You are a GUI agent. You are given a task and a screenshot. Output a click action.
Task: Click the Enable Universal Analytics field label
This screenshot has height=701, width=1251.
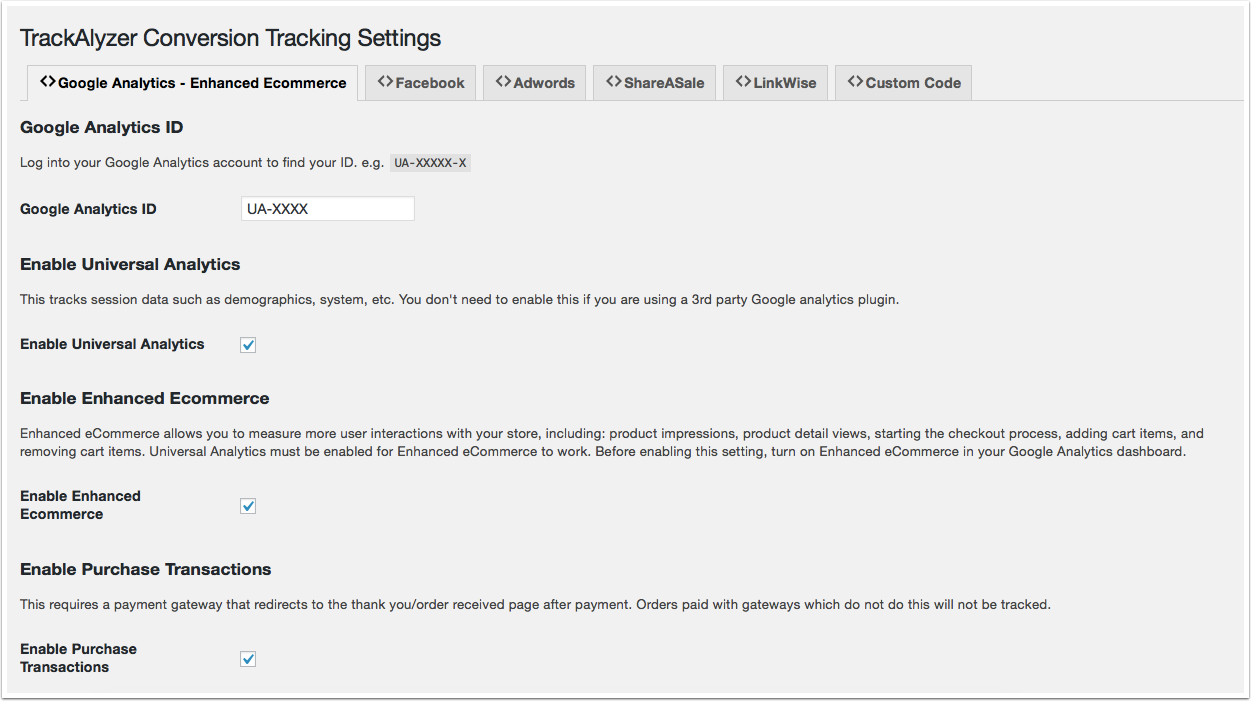tap(112, 344)
